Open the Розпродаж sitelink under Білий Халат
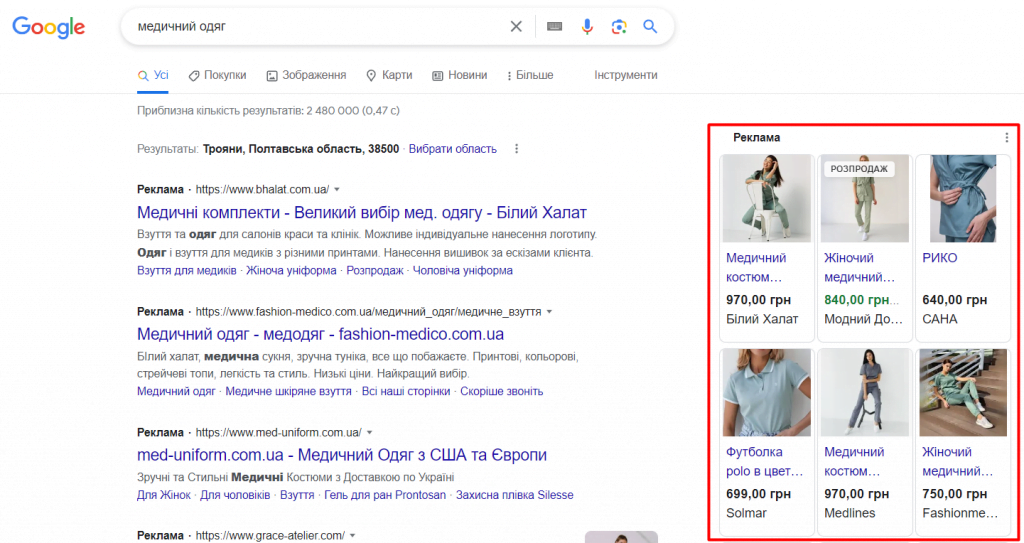 click(375, 271)
